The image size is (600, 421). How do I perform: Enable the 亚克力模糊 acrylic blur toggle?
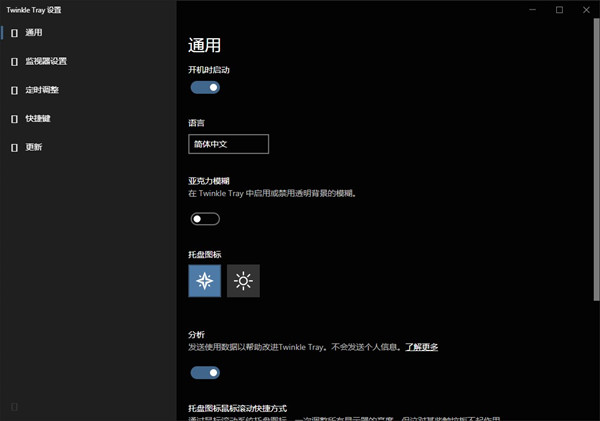click(x=205, y=218)
